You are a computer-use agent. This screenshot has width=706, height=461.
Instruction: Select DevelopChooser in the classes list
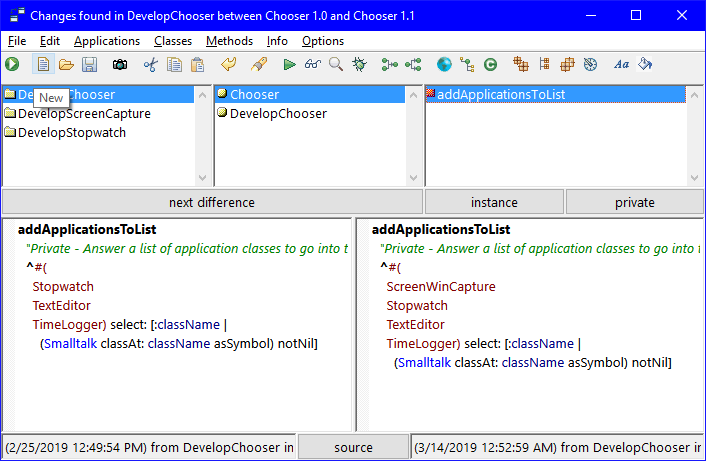[278, 114]
